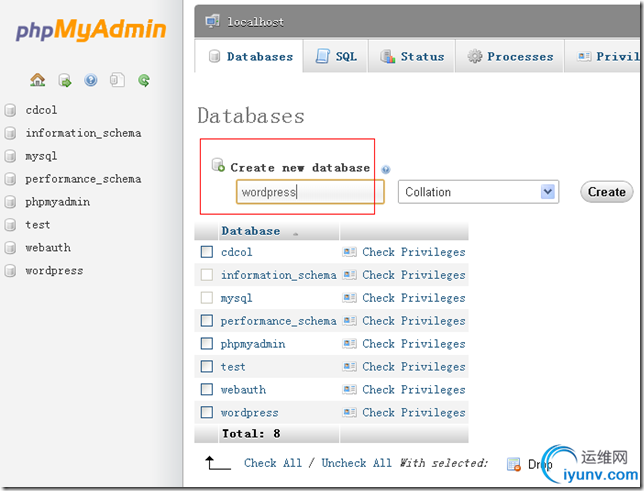Open the Processes tab
This screenshot has width=644, height=491.
pyautogui.click(x=510, y=57)
